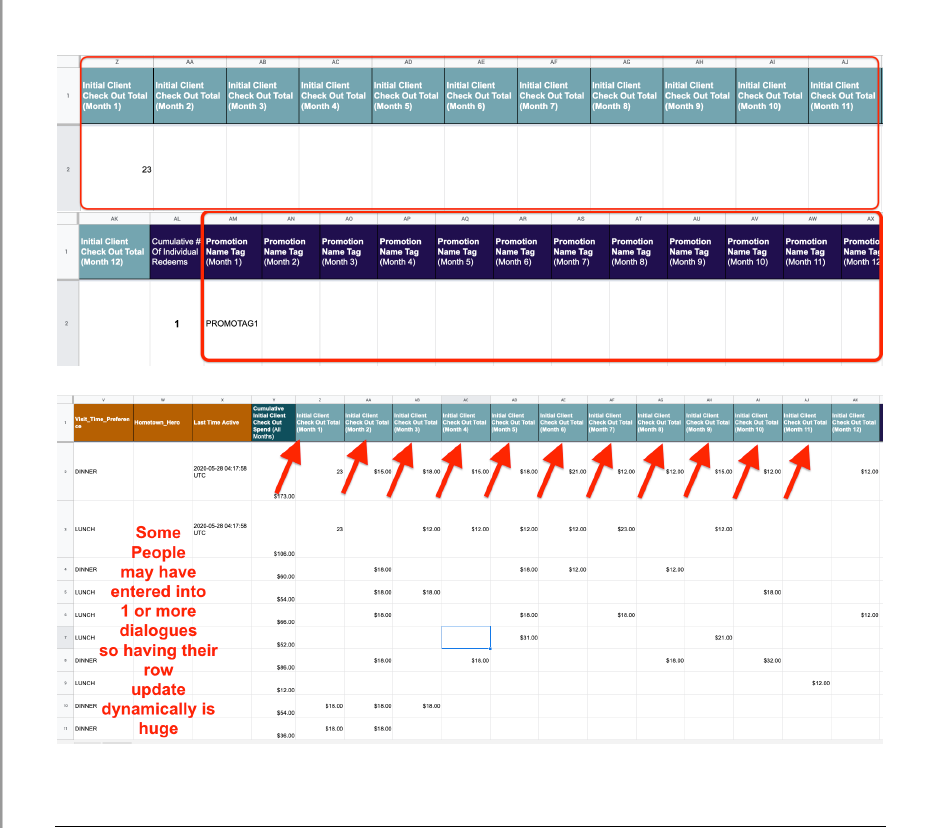Click Month 5 check out header in large-header top sheet
The width and height of the screenshot is (927, 828).
tap(408, 95)
